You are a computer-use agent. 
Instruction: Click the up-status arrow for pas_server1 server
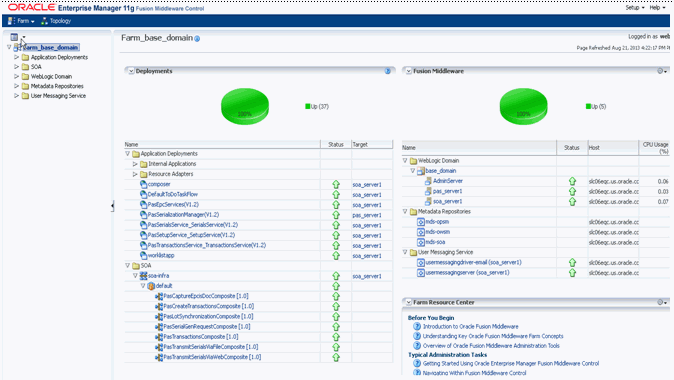pos(572,191)
